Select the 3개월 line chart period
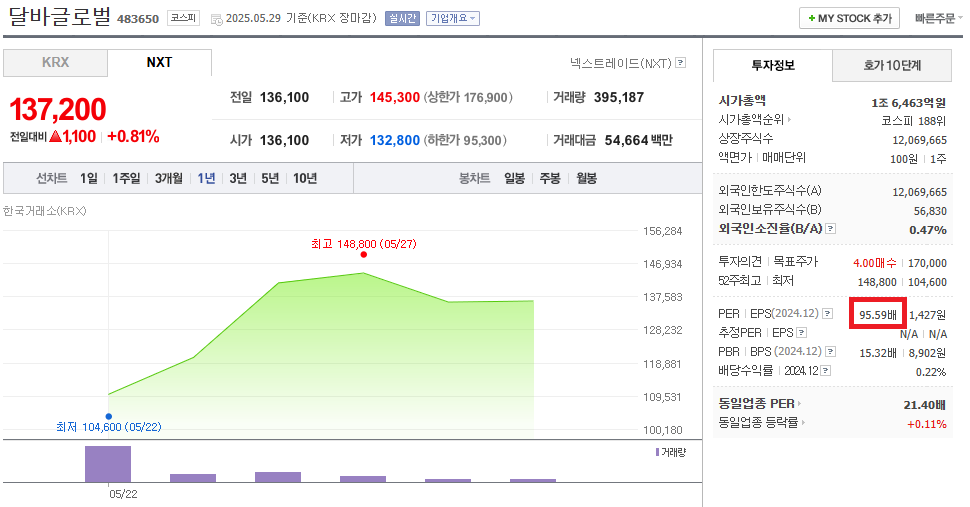 pos(169,178)
